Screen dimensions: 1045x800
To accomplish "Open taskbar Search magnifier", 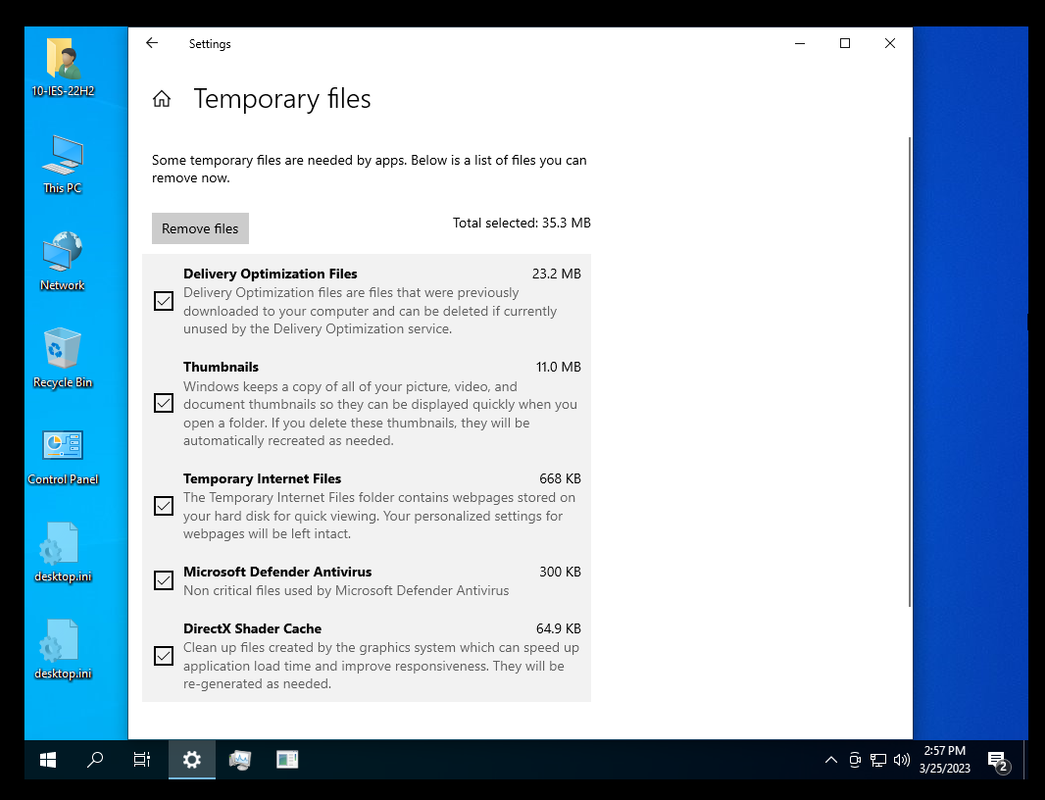I will pyautogui.click(x=95, y=759).
